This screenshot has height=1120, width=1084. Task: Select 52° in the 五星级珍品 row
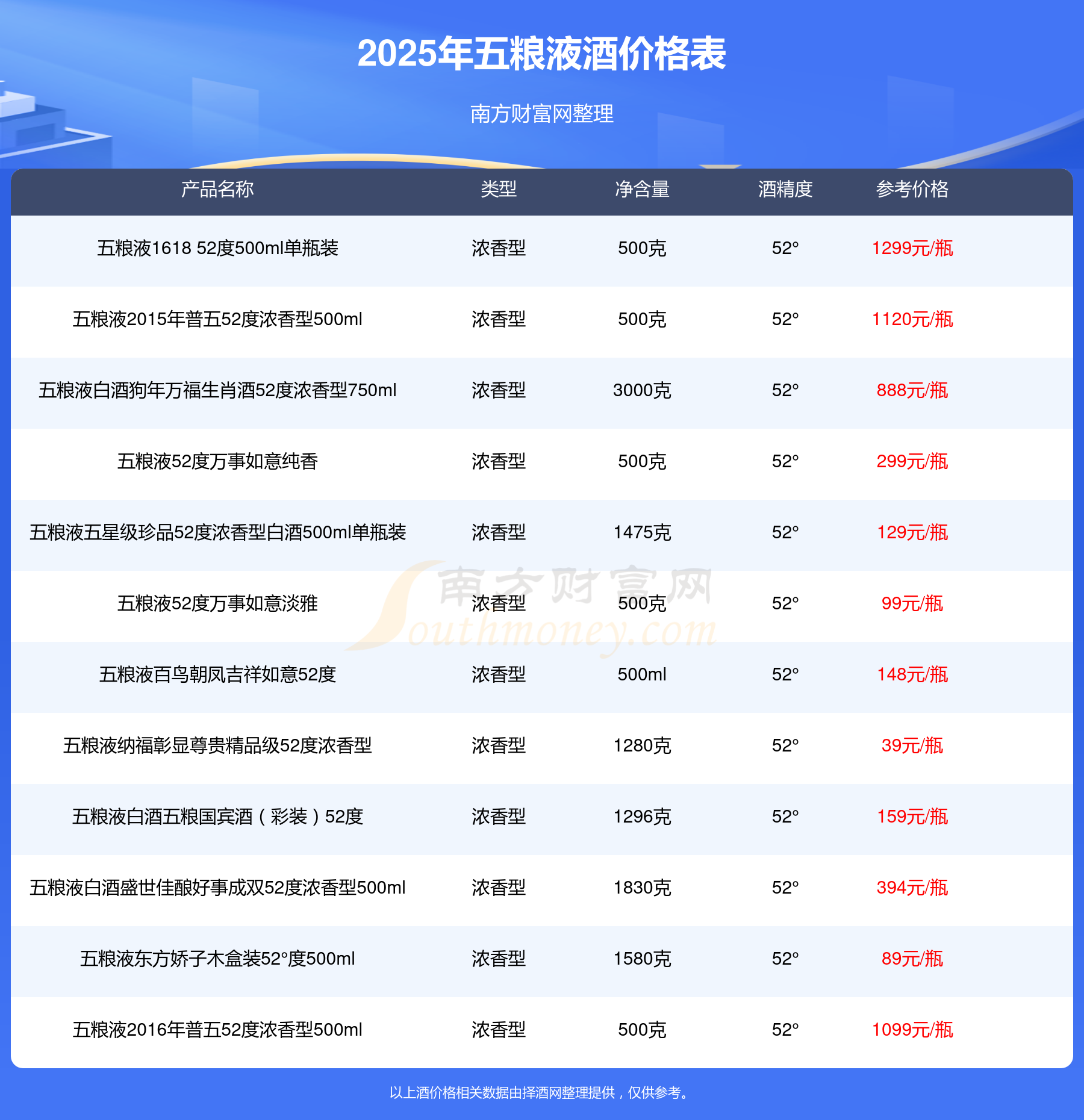pyautogui.click(x=785, y=532)
